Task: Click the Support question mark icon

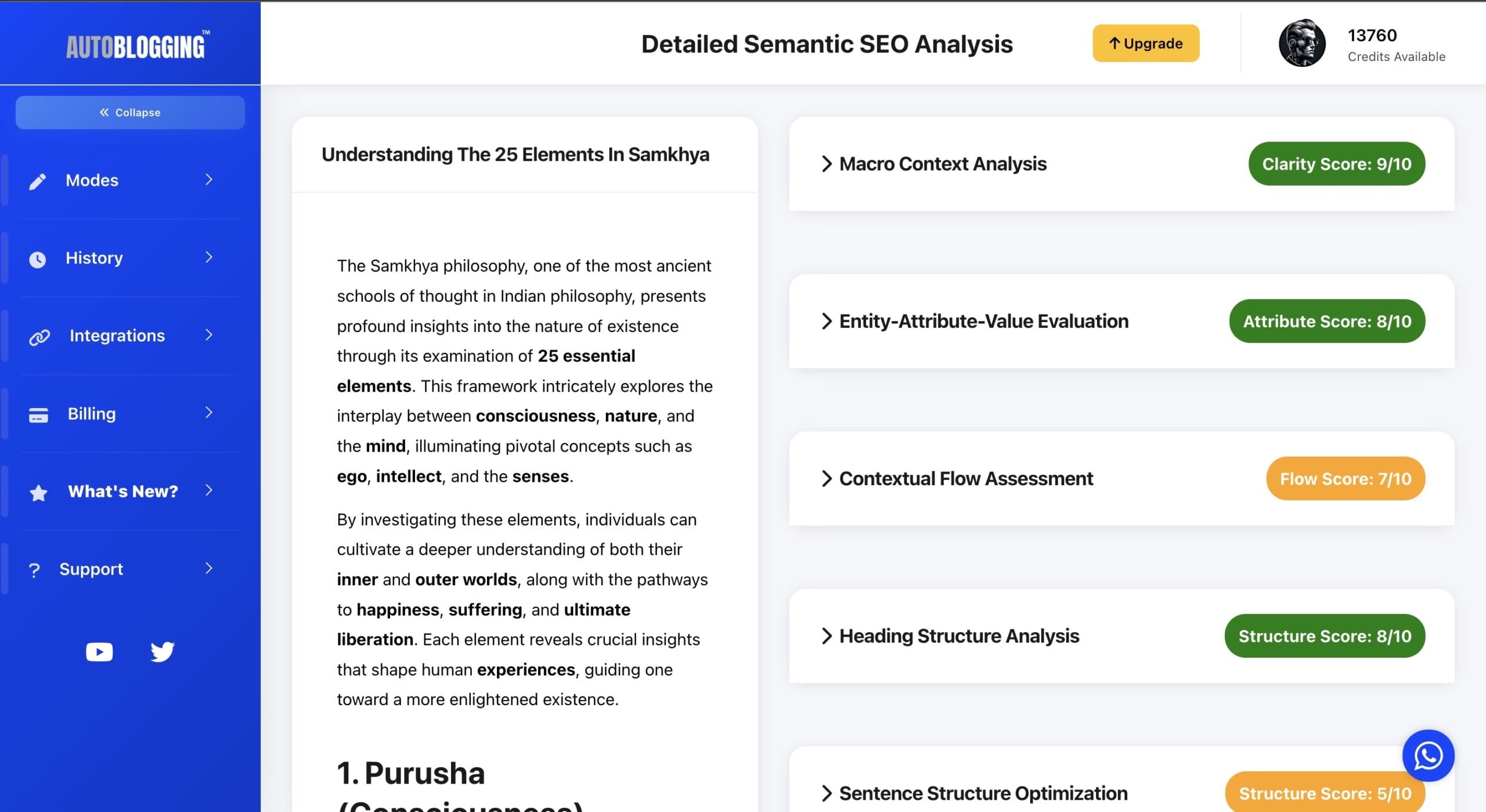Action: (x=34, y=571)
